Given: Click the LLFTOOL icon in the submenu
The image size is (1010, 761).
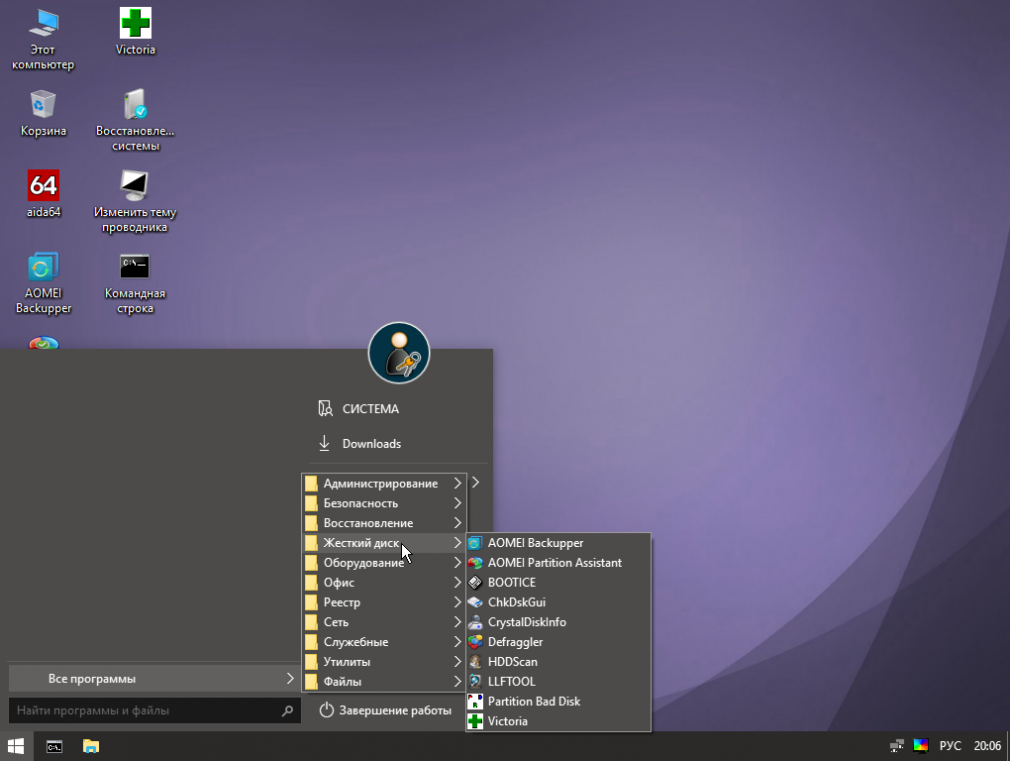Looking at the screenshot, I should pos(475,682).
